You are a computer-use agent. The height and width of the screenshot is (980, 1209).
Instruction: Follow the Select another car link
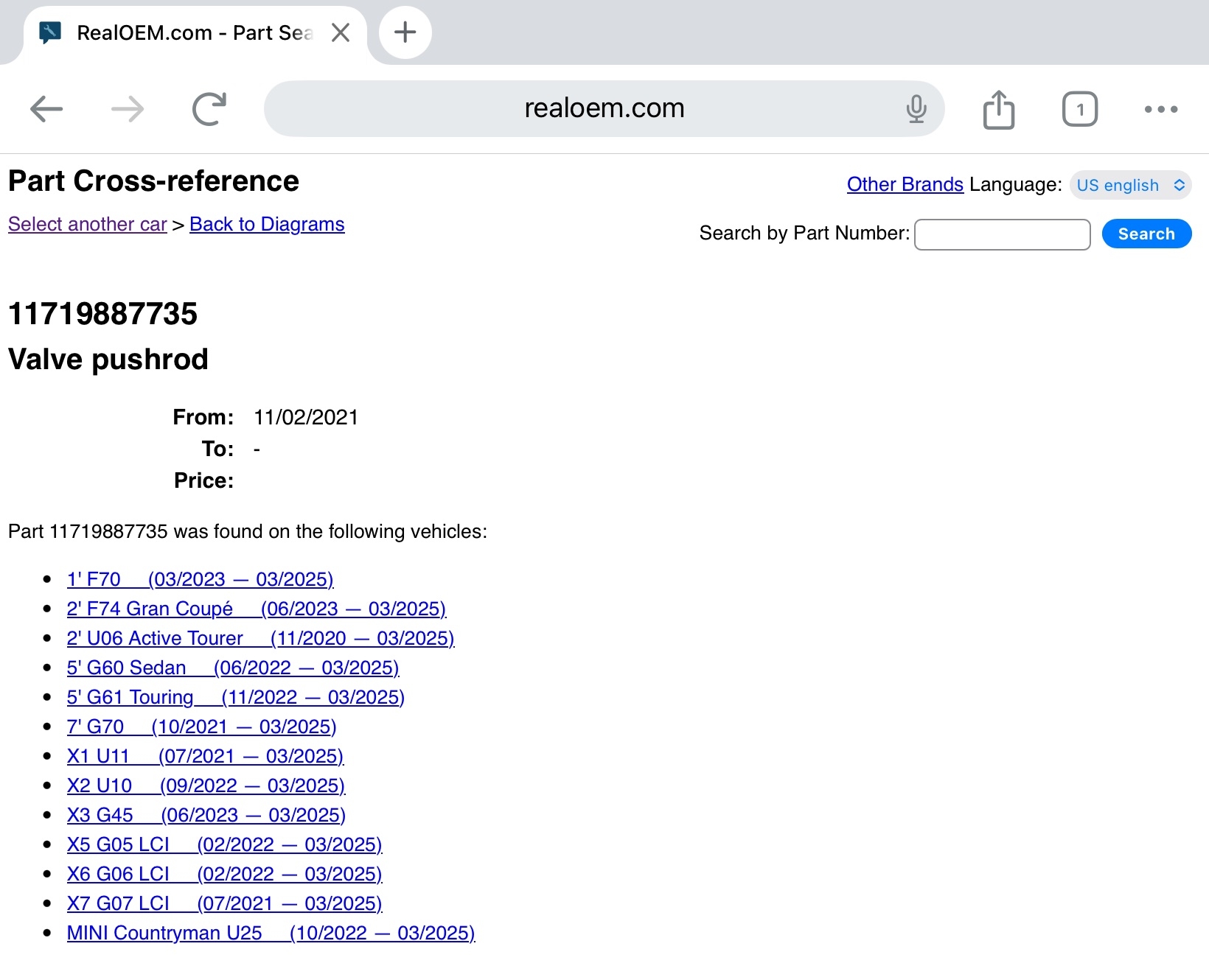tap(88, 224)
